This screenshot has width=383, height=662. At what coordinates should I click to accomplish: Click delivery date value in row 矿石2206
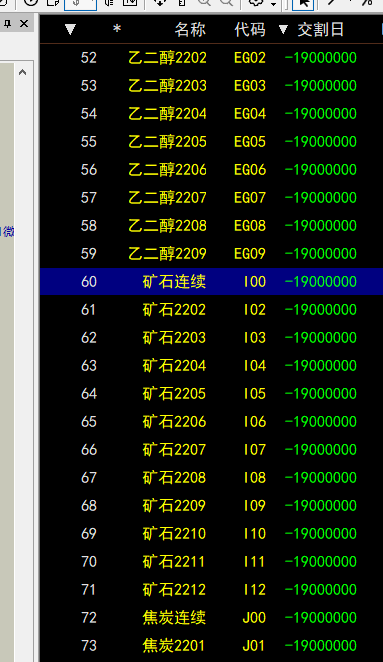[321, 421]
